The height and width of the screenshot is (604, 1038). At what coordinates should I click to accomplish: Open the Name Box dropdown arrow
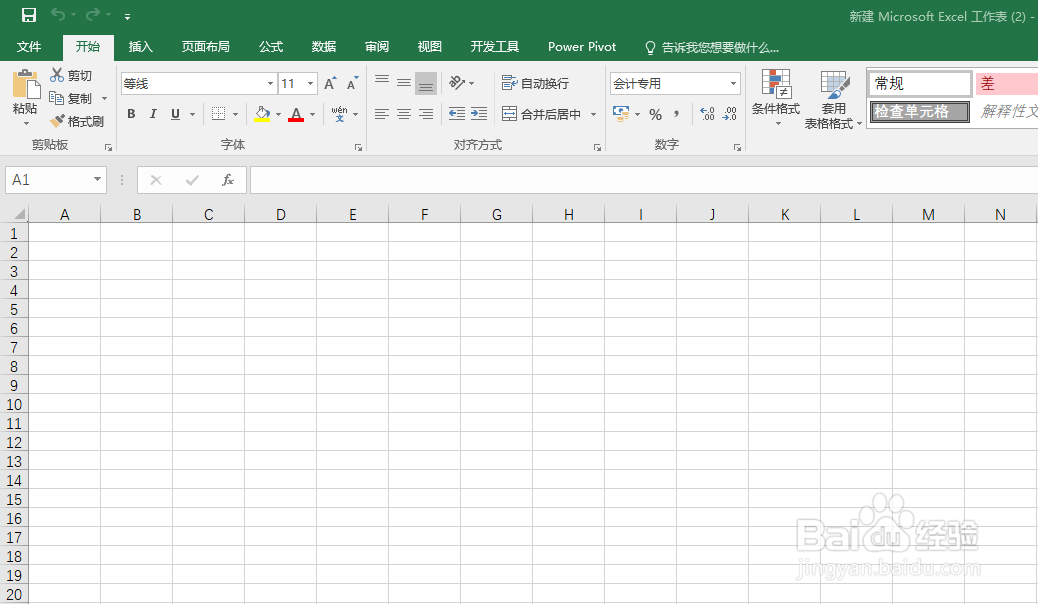pyautogui.click(x=97, y=179)
